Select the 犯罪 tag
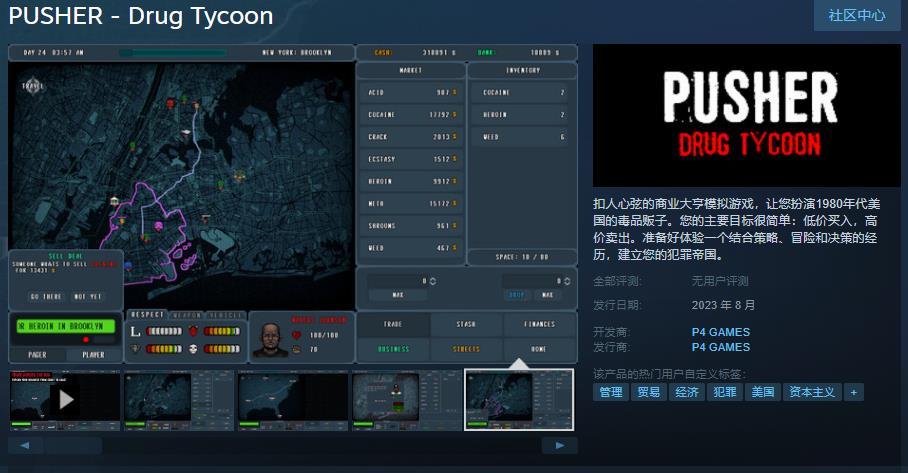Image resolution: width=908 pixels, height=473 pixels. [725, 392]
